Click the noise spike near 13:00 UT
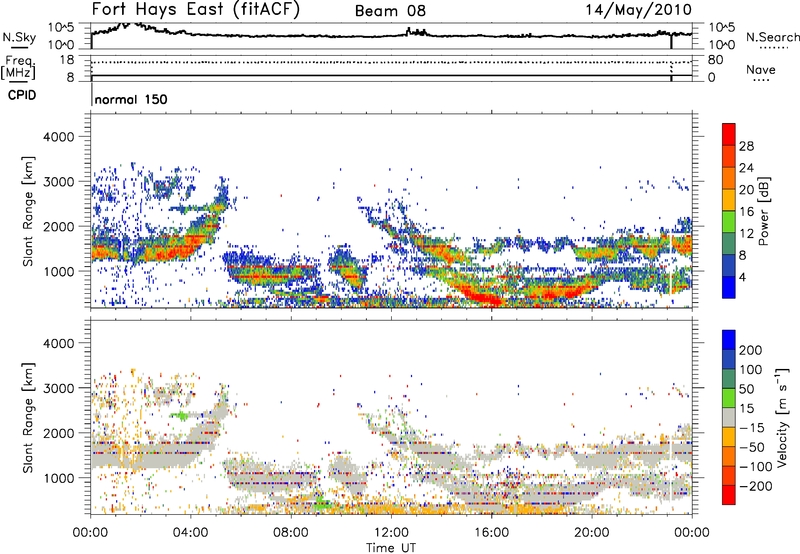Image resolution: width=800 pixels, height=554 pixels. (x=416, y=32)
